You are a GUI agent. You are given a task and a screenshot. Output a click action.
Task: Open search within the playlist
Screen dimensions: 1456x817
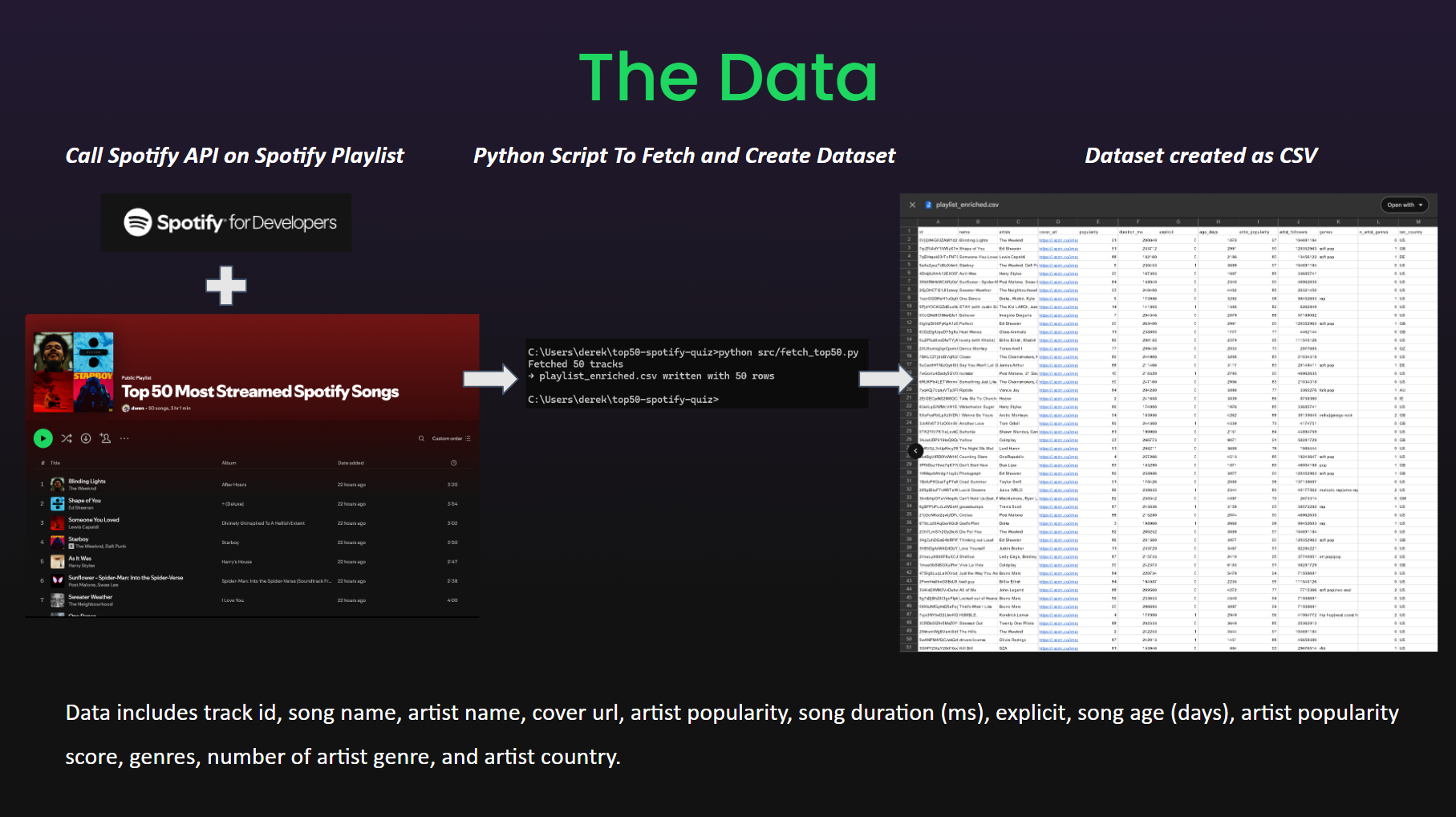tap(422, 438)
